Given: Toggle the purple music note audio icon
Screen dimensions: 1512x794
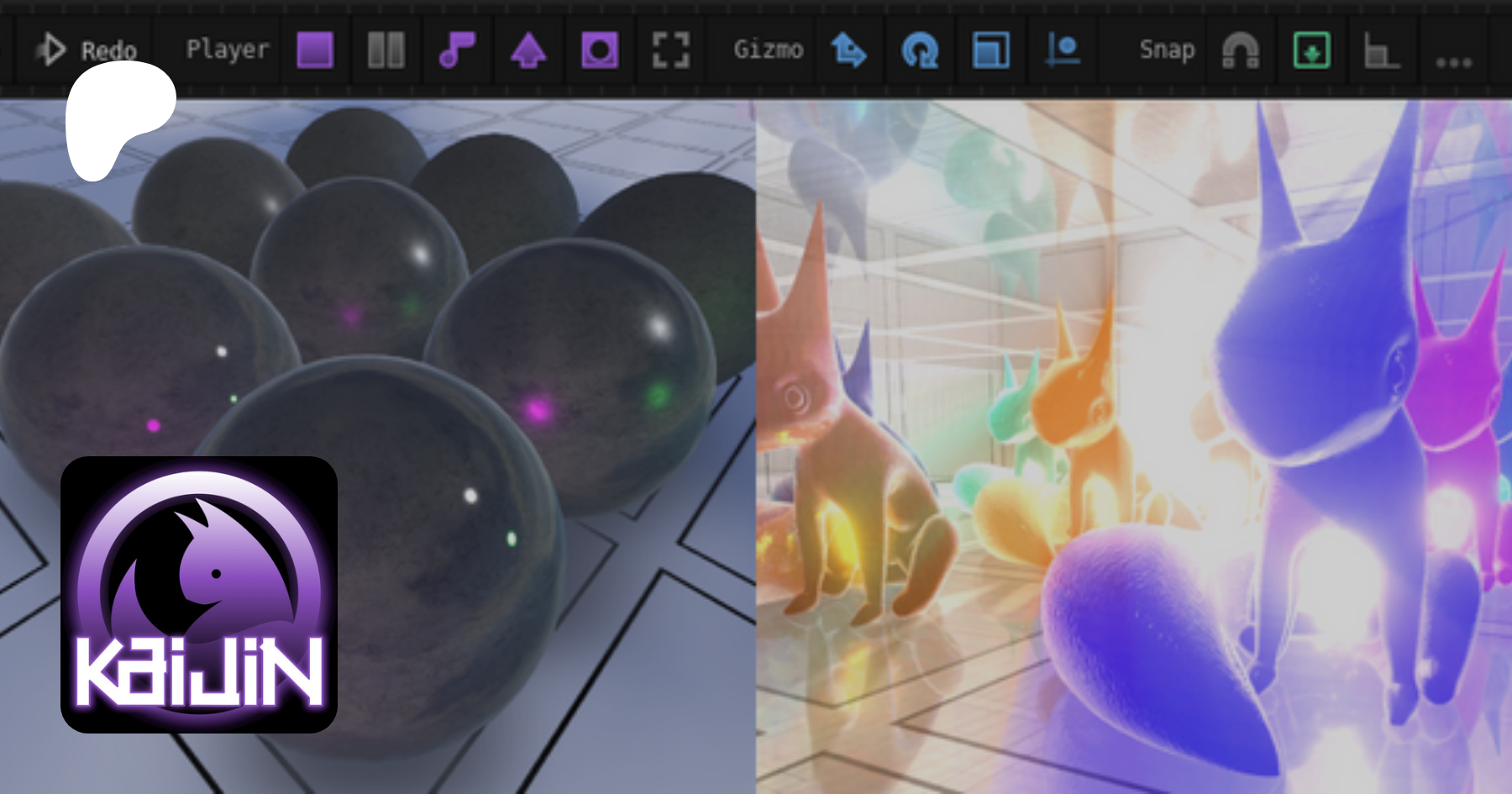Looking at the screenshot, I should click(x=457, y=50).
